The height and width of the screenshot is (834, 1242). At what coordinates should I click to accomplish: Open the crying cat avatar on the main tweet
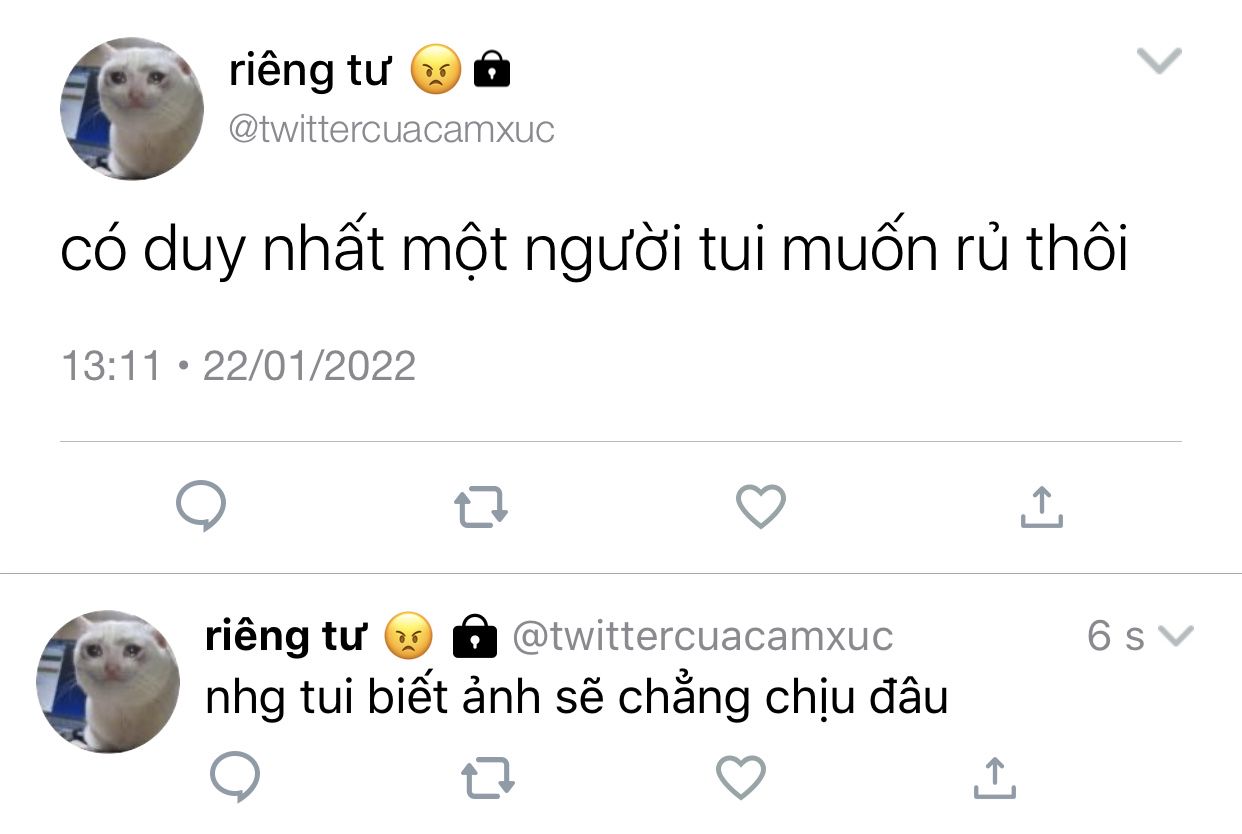pyautogui.click(x=132, y=109)
